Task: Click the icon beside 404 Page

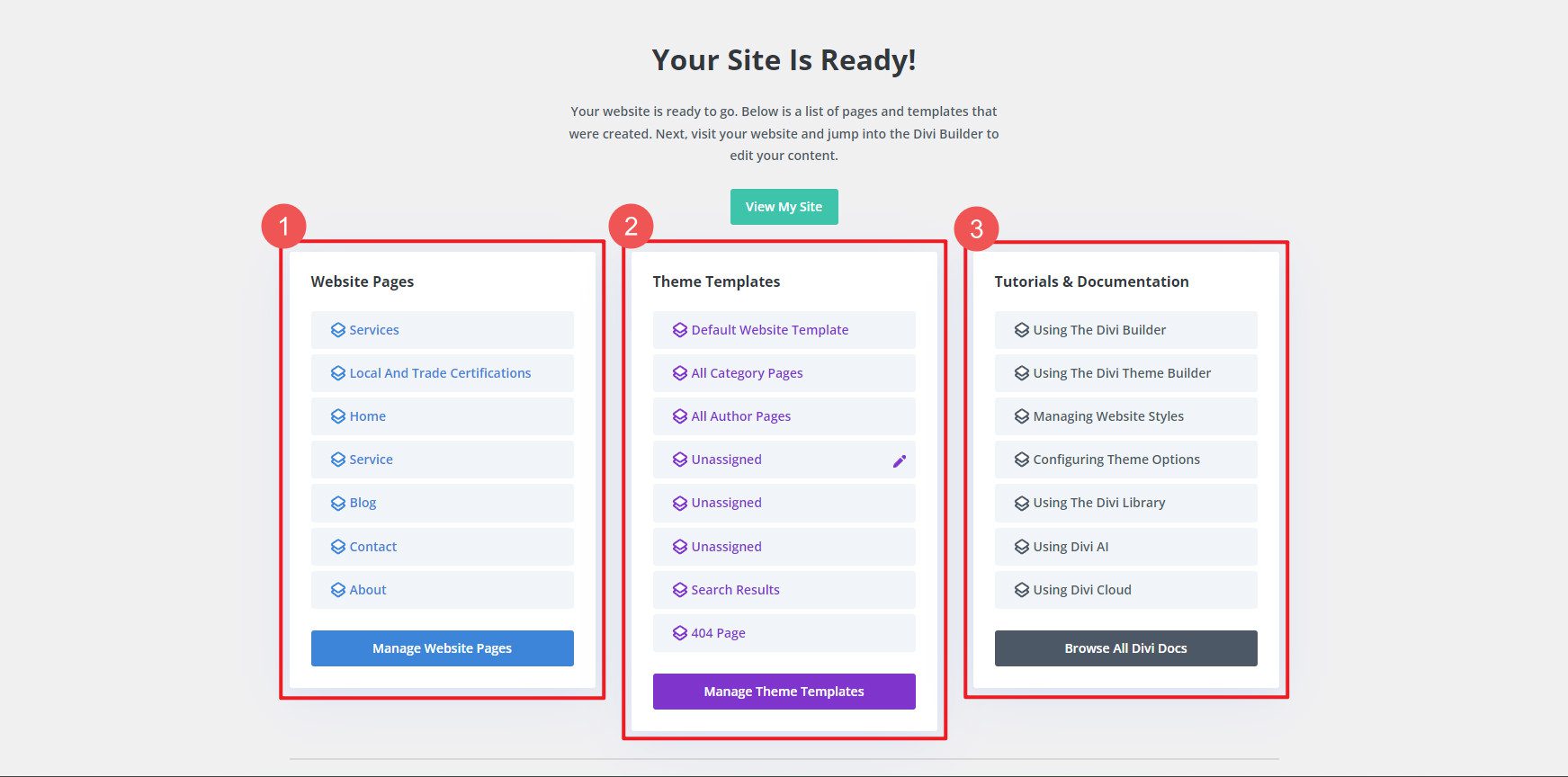Action: 680,633
